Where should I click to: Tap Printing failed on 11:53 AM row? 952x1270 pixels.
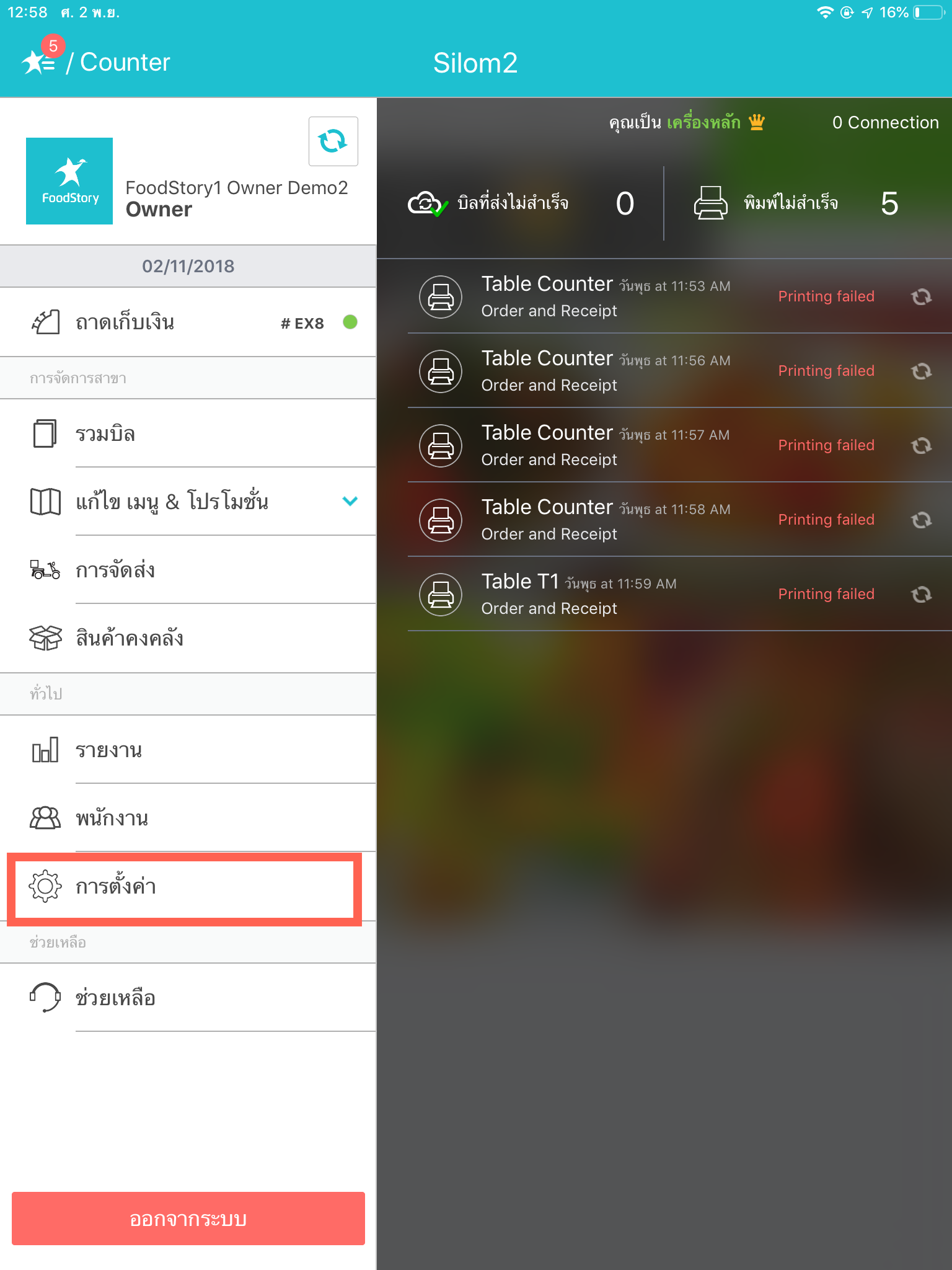(826, 296)
